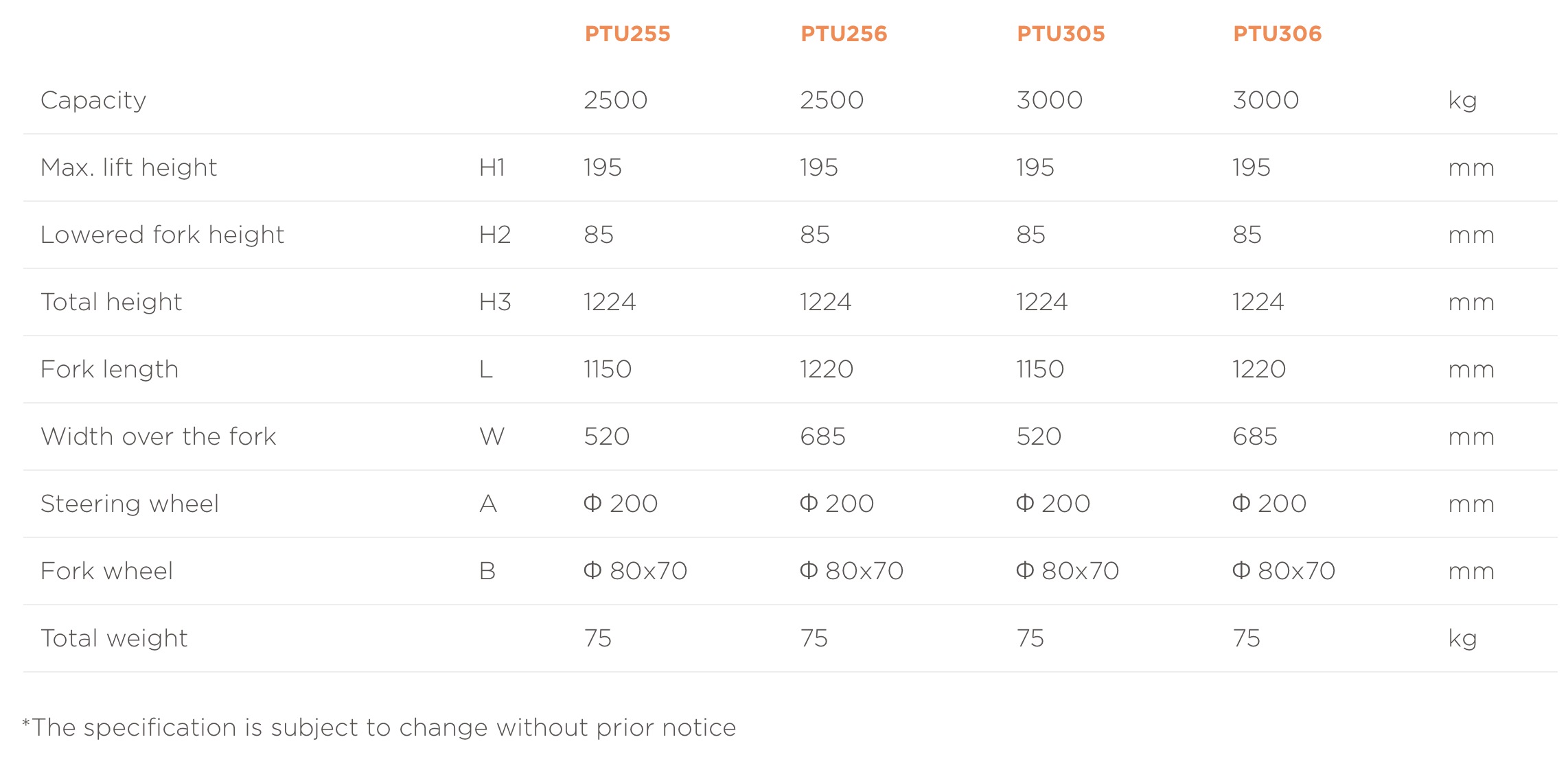Screen dimensions: 1568x770
Task: Click the Steering wheel row label
Action: [x=130, y=504]
